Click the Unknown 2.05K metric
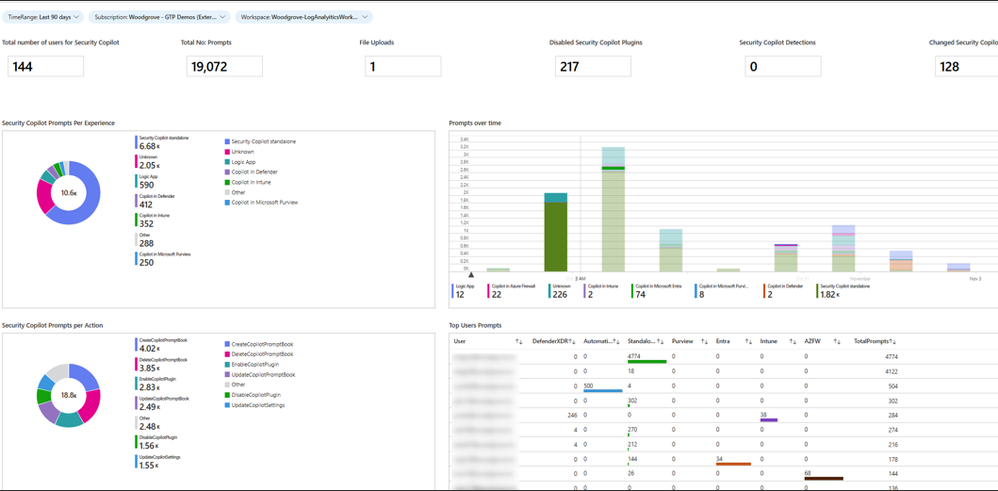Viewport: 998px width, 491px height. click(x=148, y=162)
